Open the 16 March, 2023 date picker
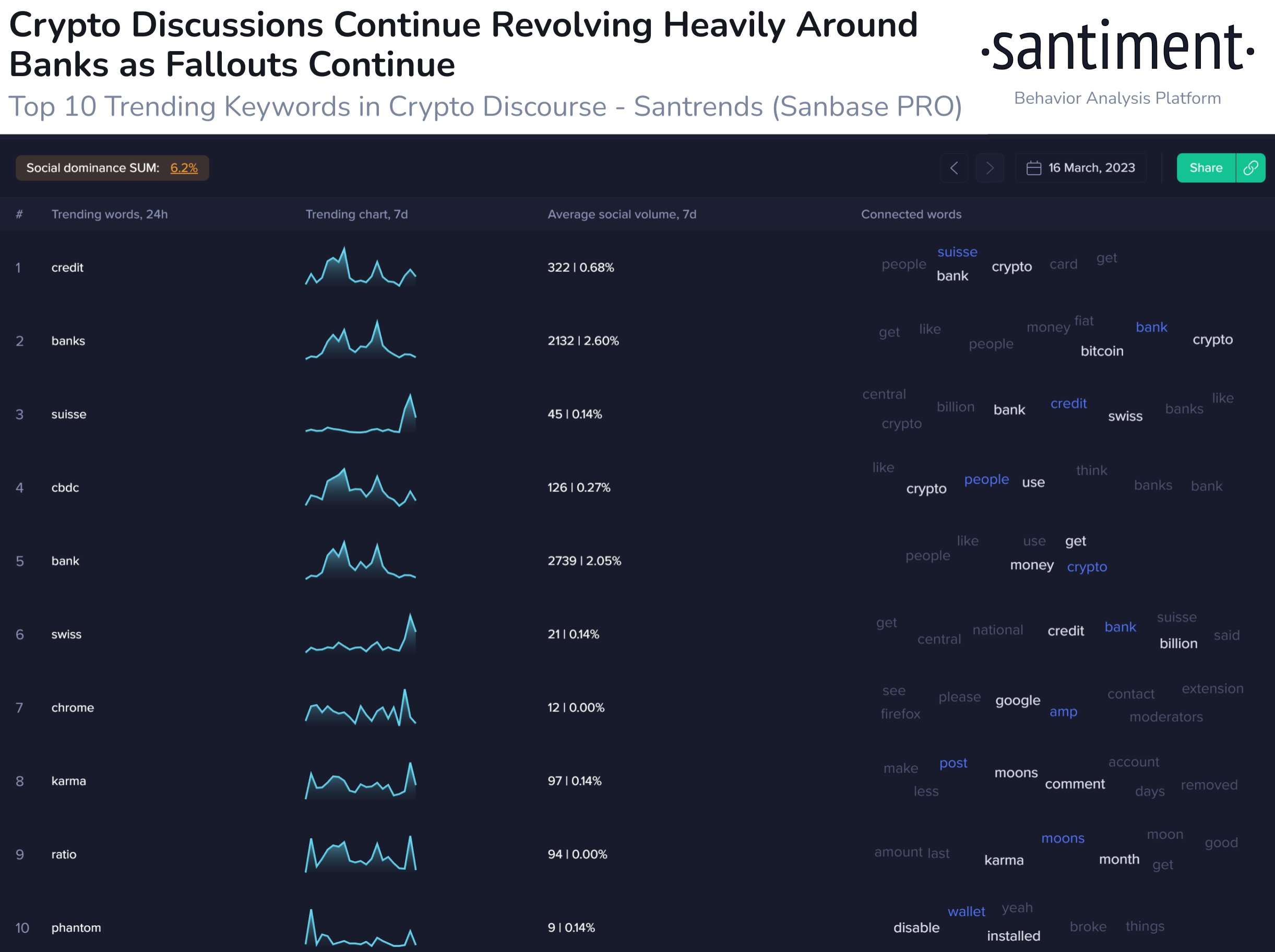 pyautogui.click(x=1091, y=167)
